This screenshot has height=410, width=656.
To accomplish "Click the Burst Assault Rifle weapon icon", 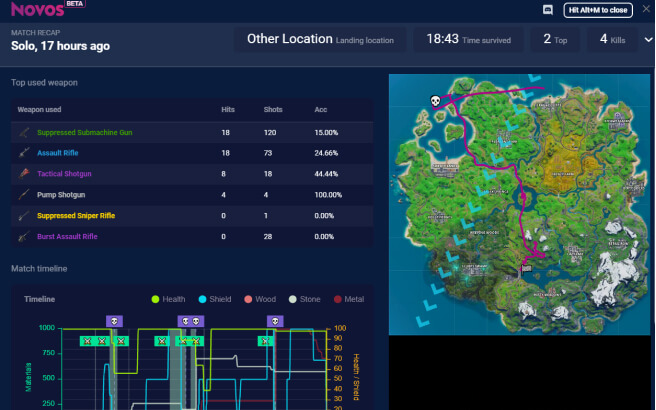I will [x=24, y=236].
